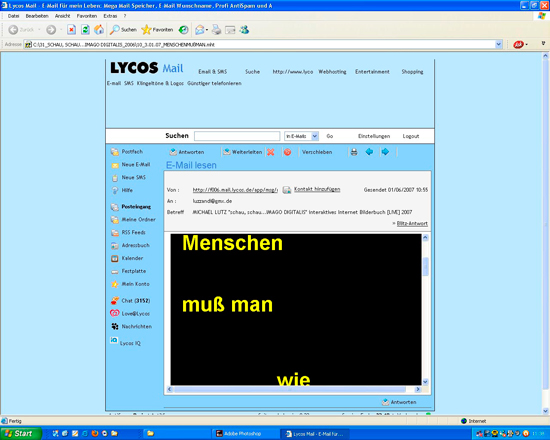Open Nachrichten in sidebar
Image resolution: width=550 pixels, height=440 pixels.
tap(132, 326)
